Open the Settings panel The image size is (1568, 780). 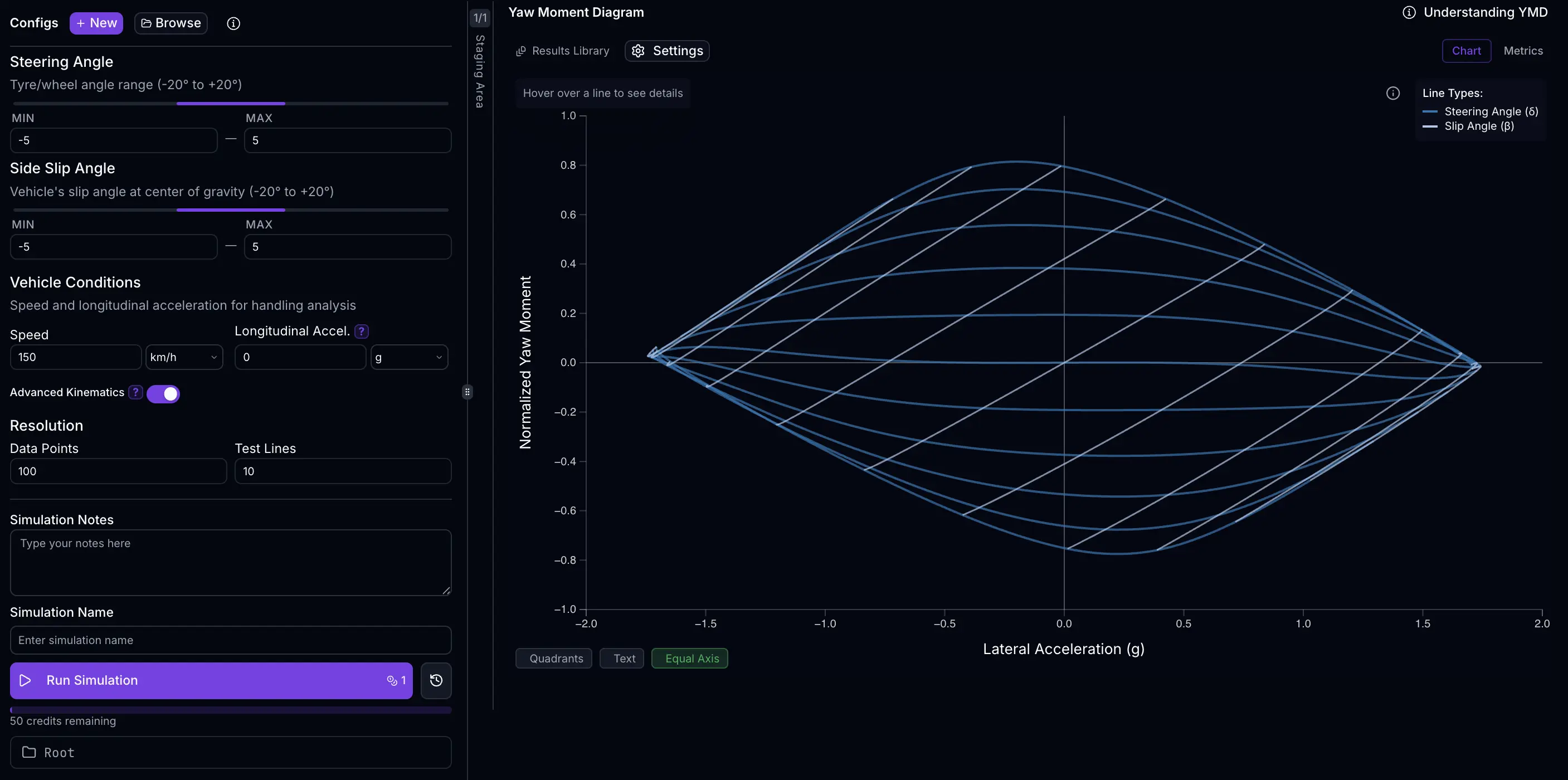pos(667,51)
